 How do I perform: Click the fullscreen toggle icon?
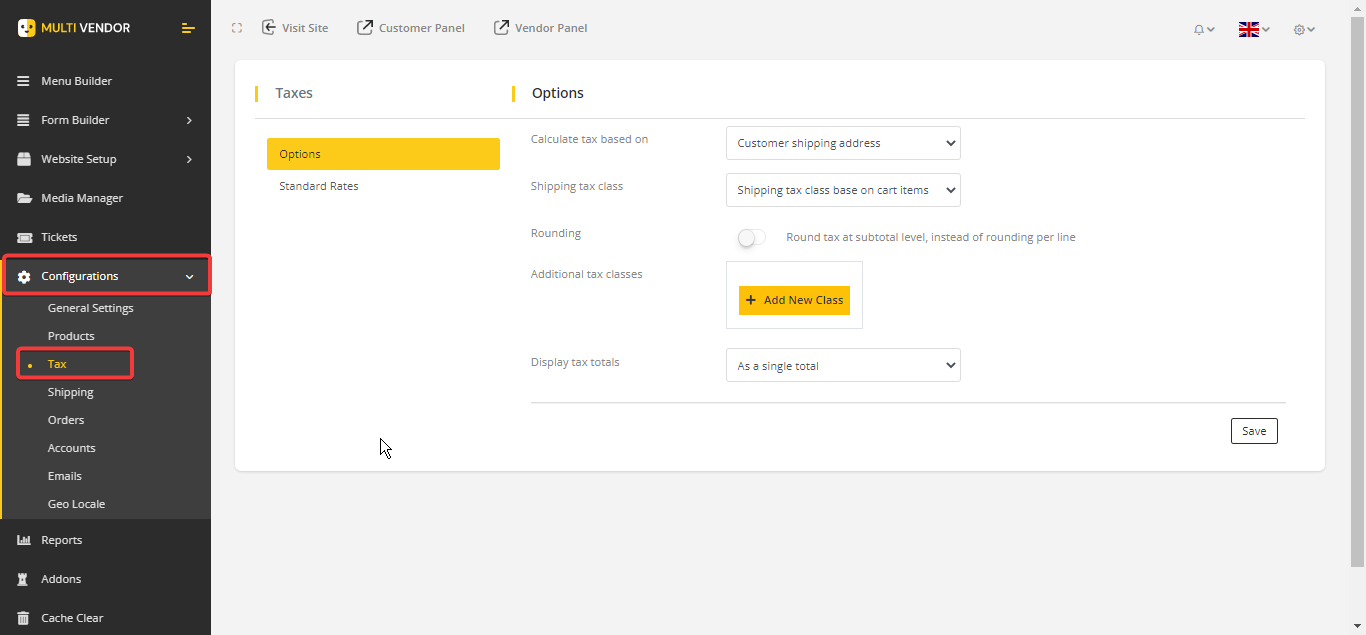[x=237, y=28]
